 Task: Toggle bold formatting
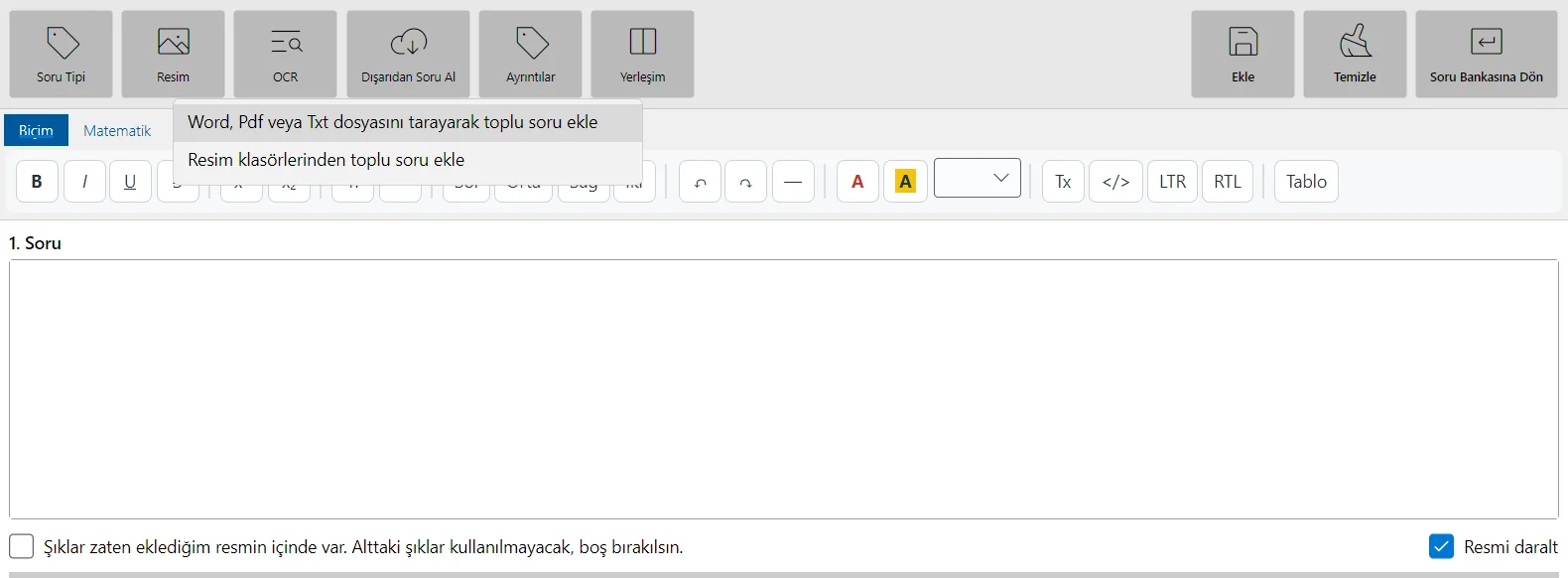point(37,182)
